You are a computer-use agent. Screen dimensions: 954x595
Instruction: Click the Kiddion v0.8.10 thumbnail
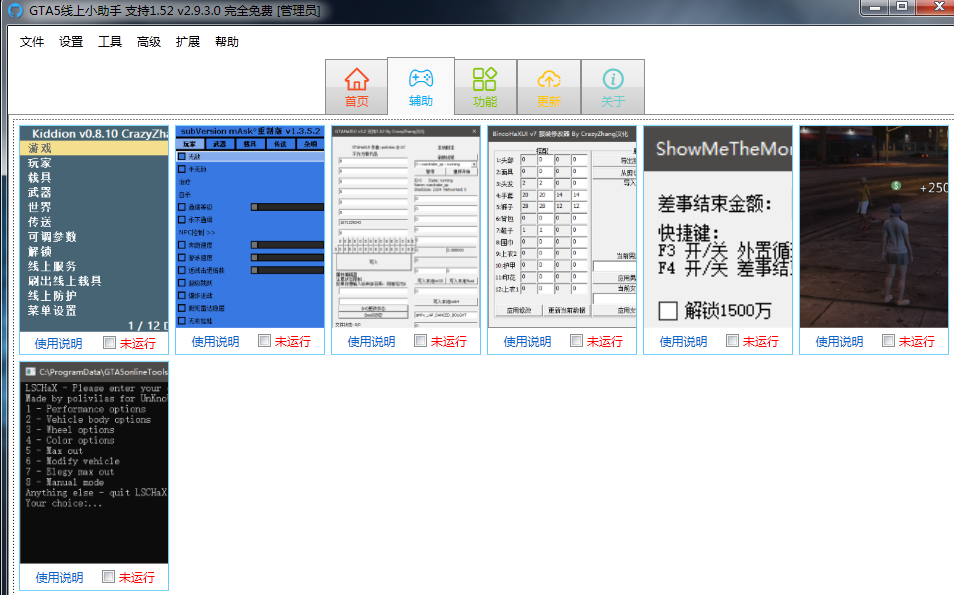tap(94, 230)
